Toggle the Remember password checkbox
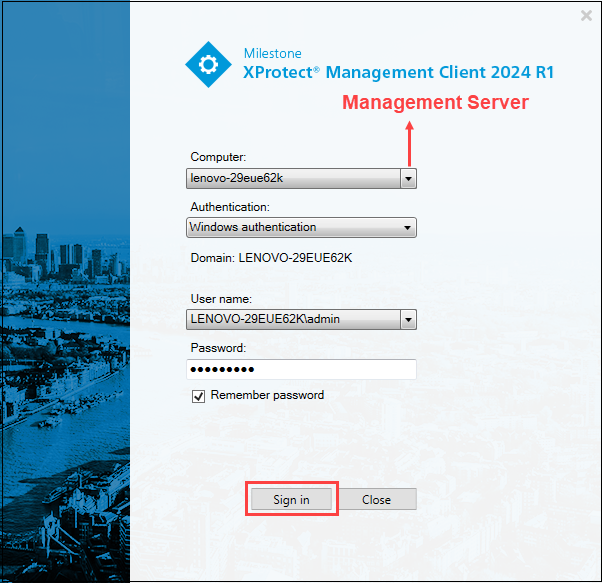Viewport: 602px width, 583px height. tap(198, 396)
